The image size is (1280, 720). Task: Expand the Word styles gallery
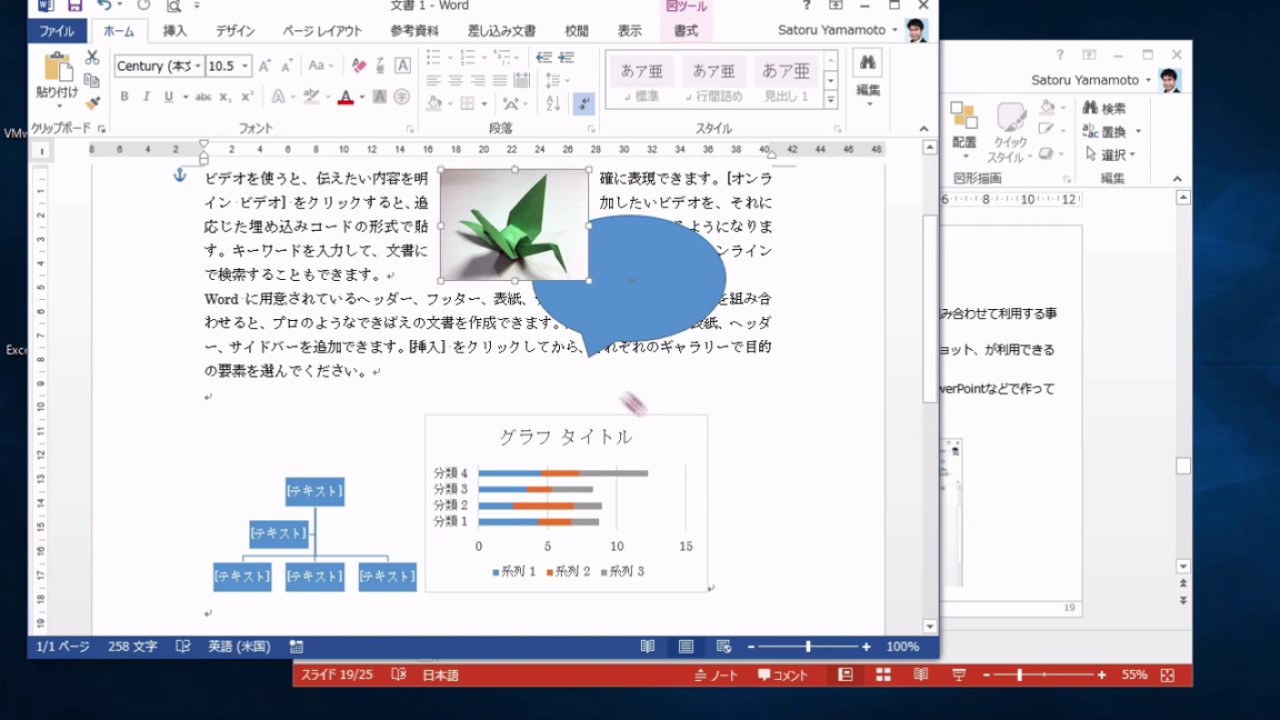tap(830, 100)
